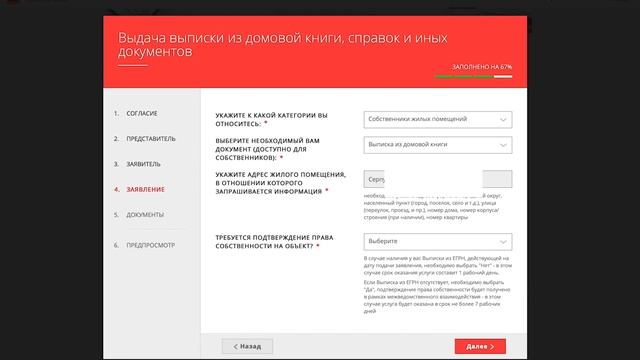Select step 4 'Заявление'
Viewport: 640px width, 360px height.
pos(140,189)
